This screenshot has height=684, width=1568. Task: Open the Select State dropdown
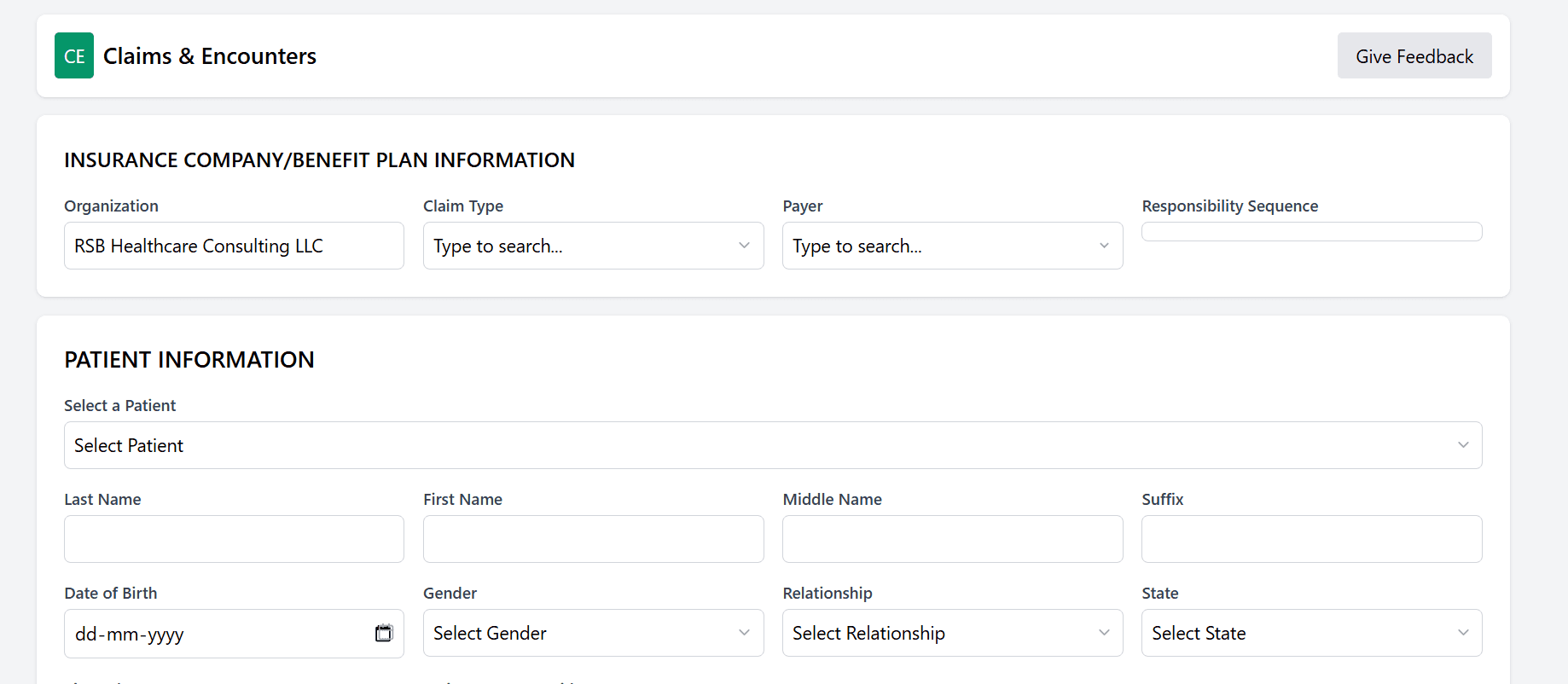pyautogui.click(x=1311, y=633)
